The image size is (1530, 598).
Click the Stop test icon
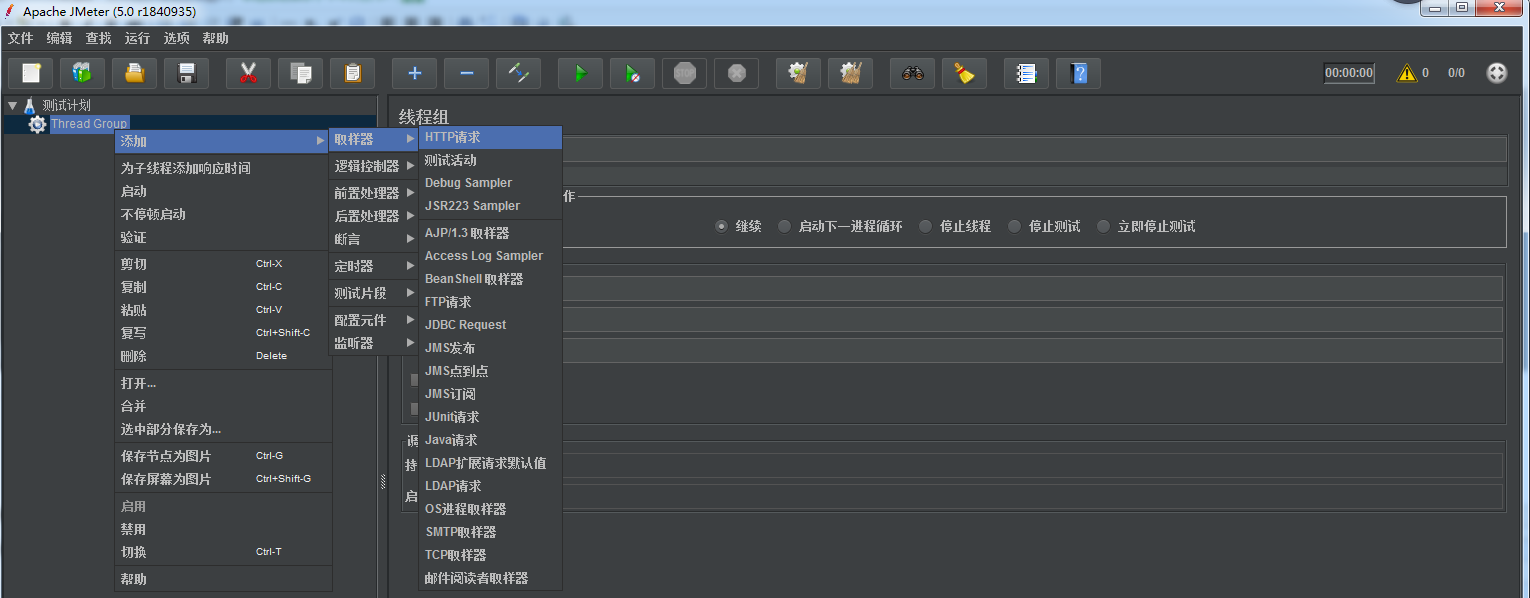684,73
